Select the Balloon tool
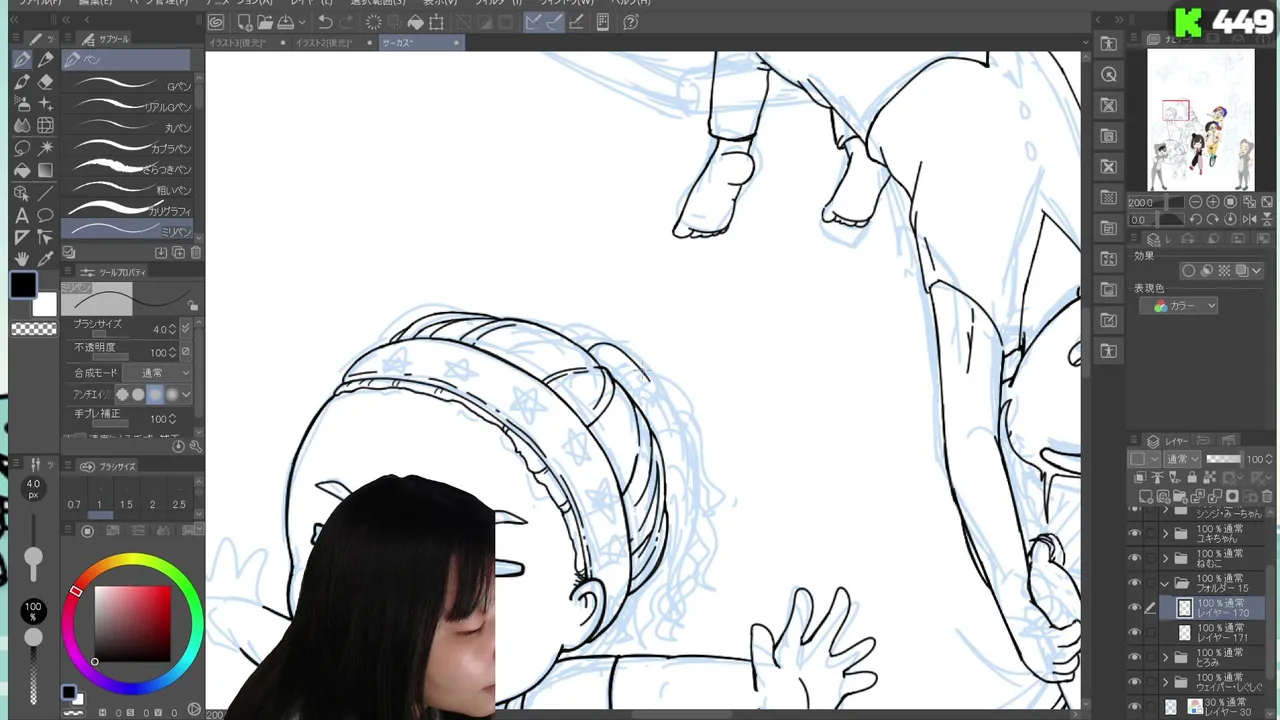This screenshot has height=720, width=1280. click(45, 215)
